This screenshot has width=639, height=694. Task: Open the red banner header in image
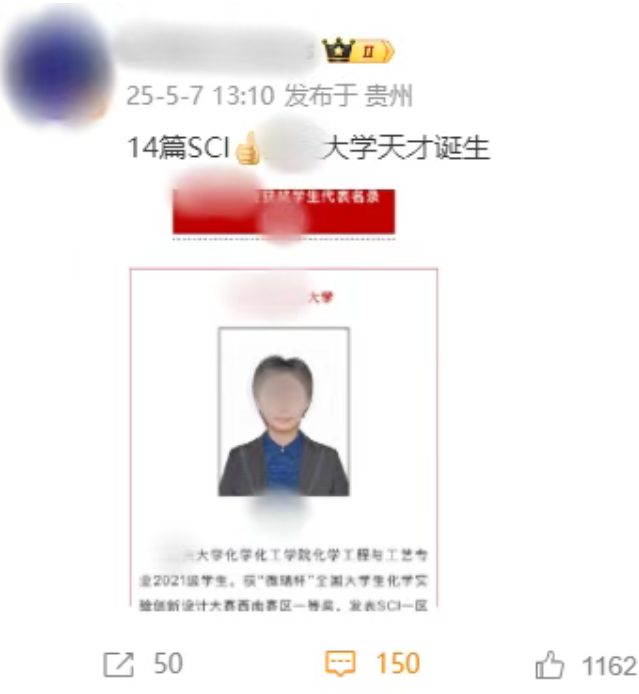284,211
